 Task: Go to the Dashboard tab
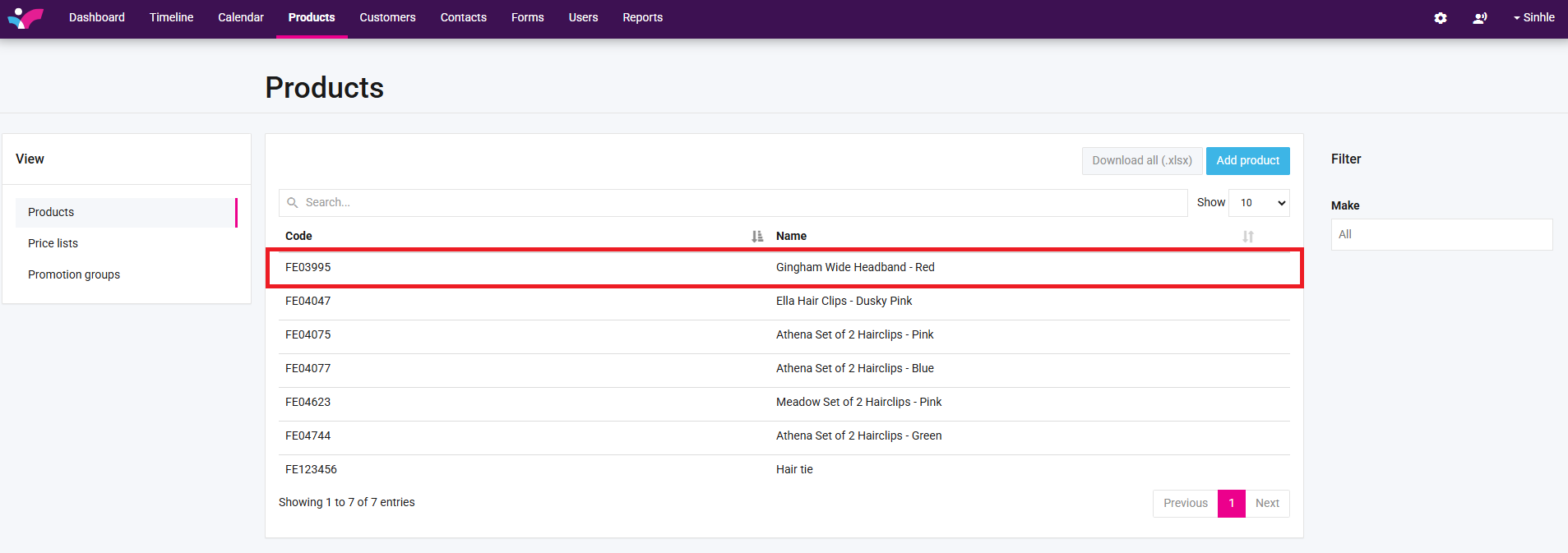coord(97,17)
